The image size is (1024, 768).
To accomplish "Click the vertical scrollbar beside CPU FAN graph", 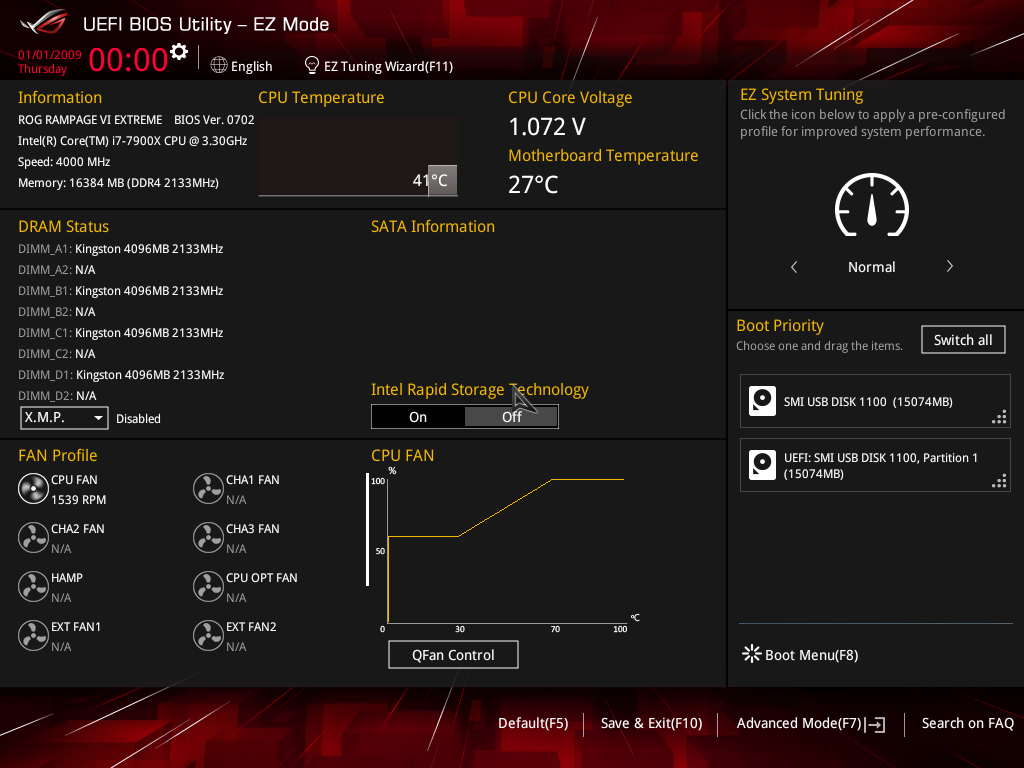I will coord(368,529).
